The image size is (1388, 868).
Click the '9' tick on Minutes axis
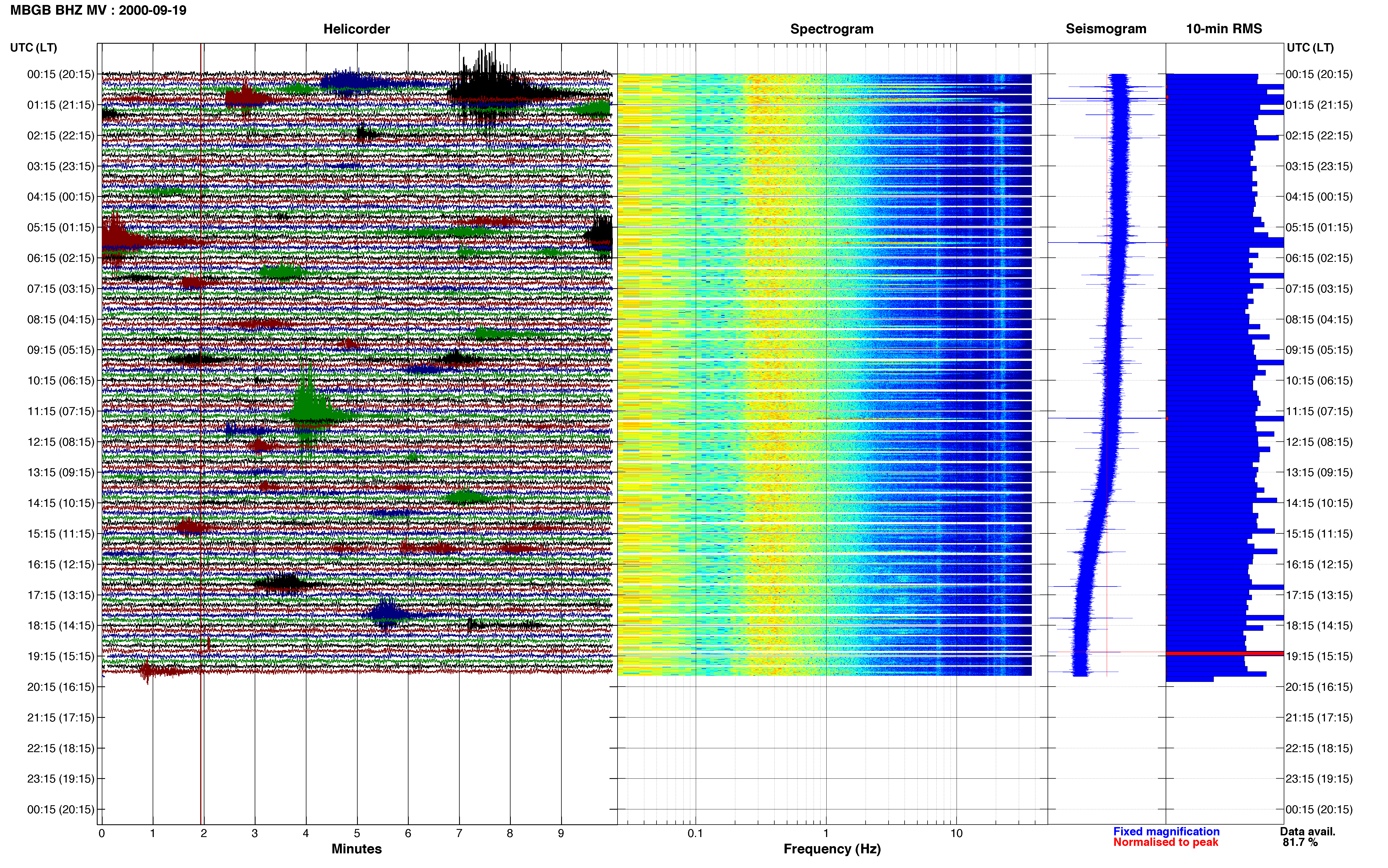click(561, 833)
